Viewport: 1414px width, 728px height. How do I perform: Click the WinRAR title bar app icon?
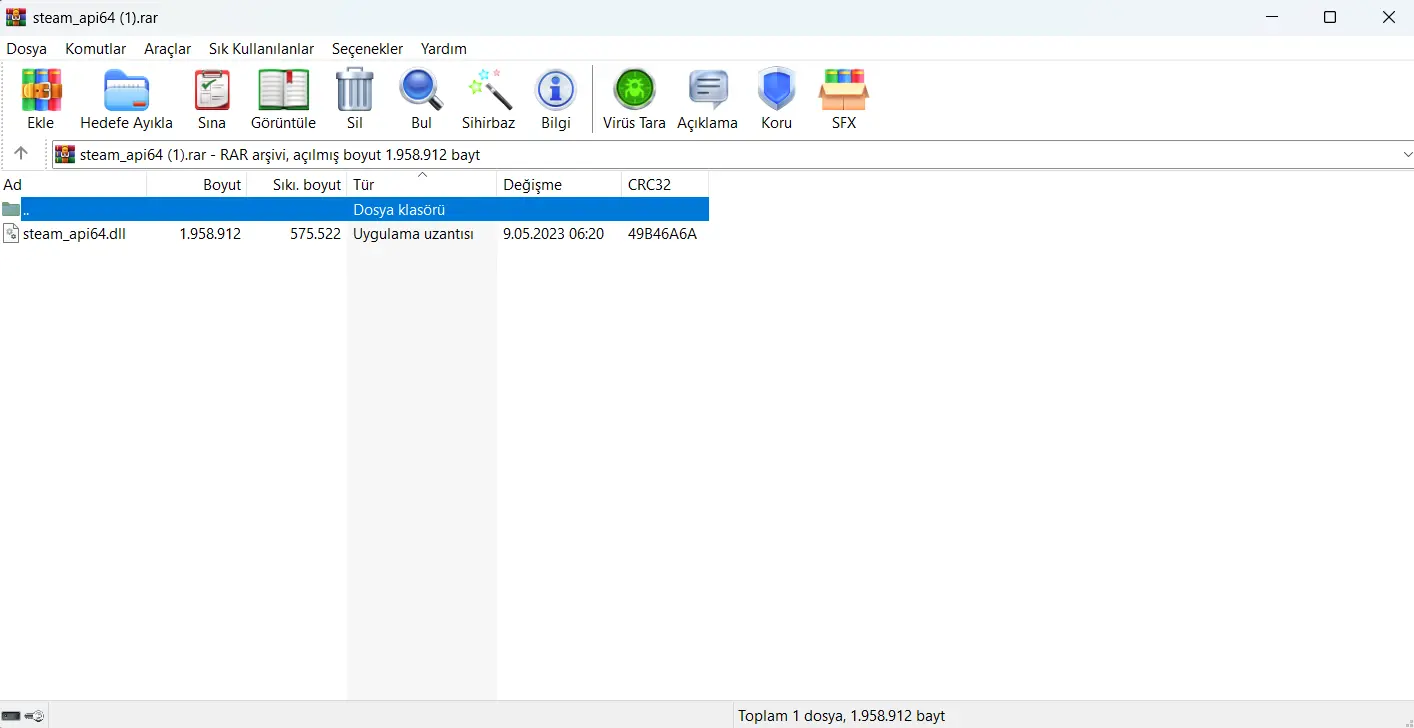pos(16,17)
